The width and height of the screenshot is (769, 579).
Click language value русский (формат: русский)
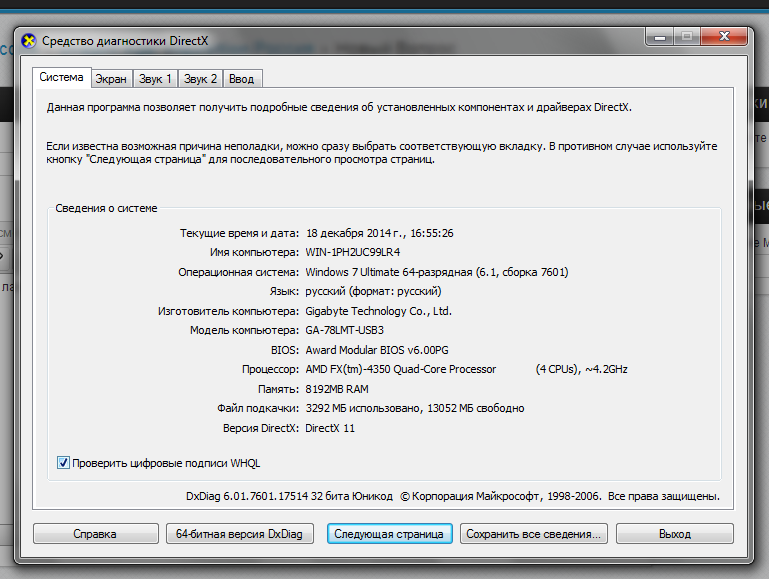[373, 292]
